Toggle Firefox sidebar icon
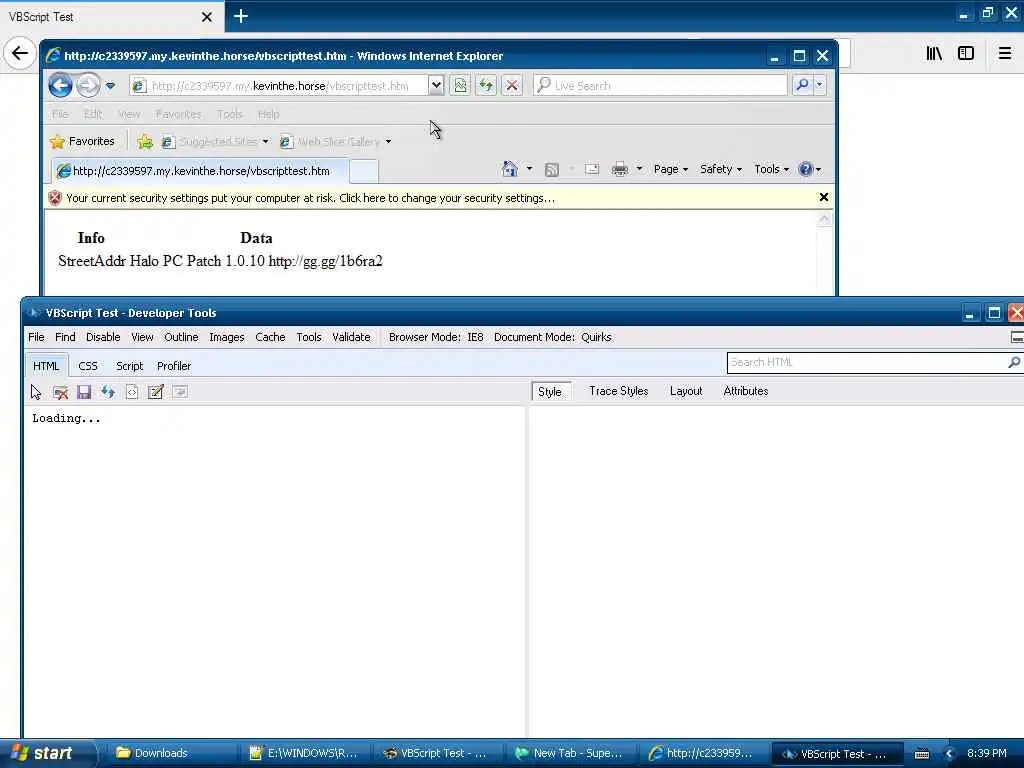This screenshot has width=1024, height=768. (966, 54)
